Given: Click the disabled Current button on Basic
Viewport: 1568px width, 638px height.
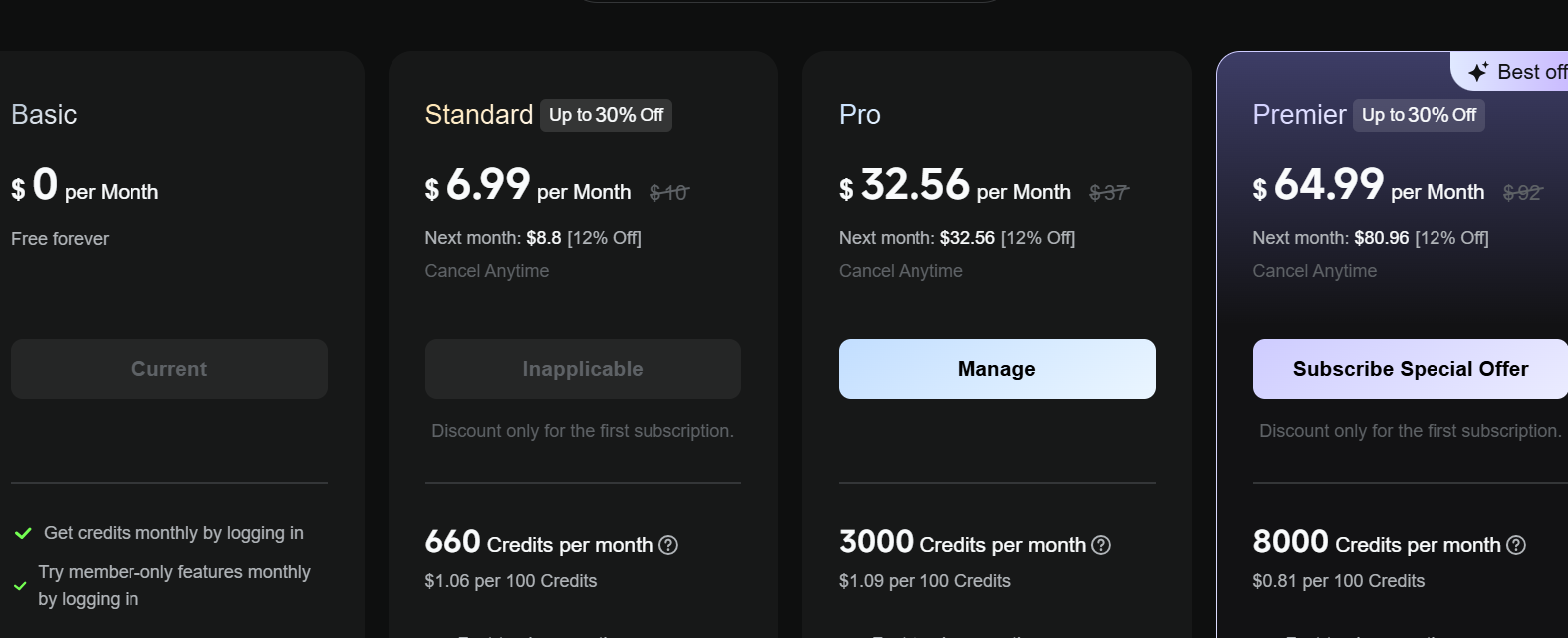Looking at the screenshot, I should 169,369.
